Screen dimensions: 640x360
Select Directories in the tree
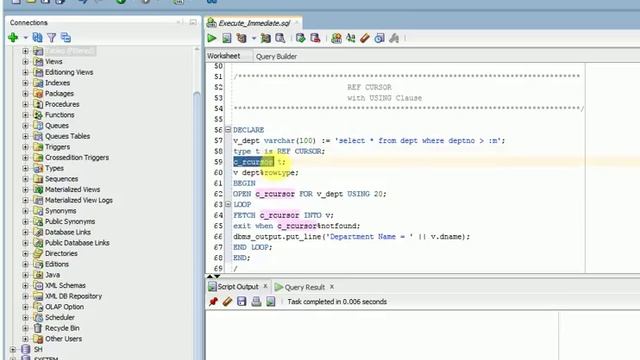(61, 253)
